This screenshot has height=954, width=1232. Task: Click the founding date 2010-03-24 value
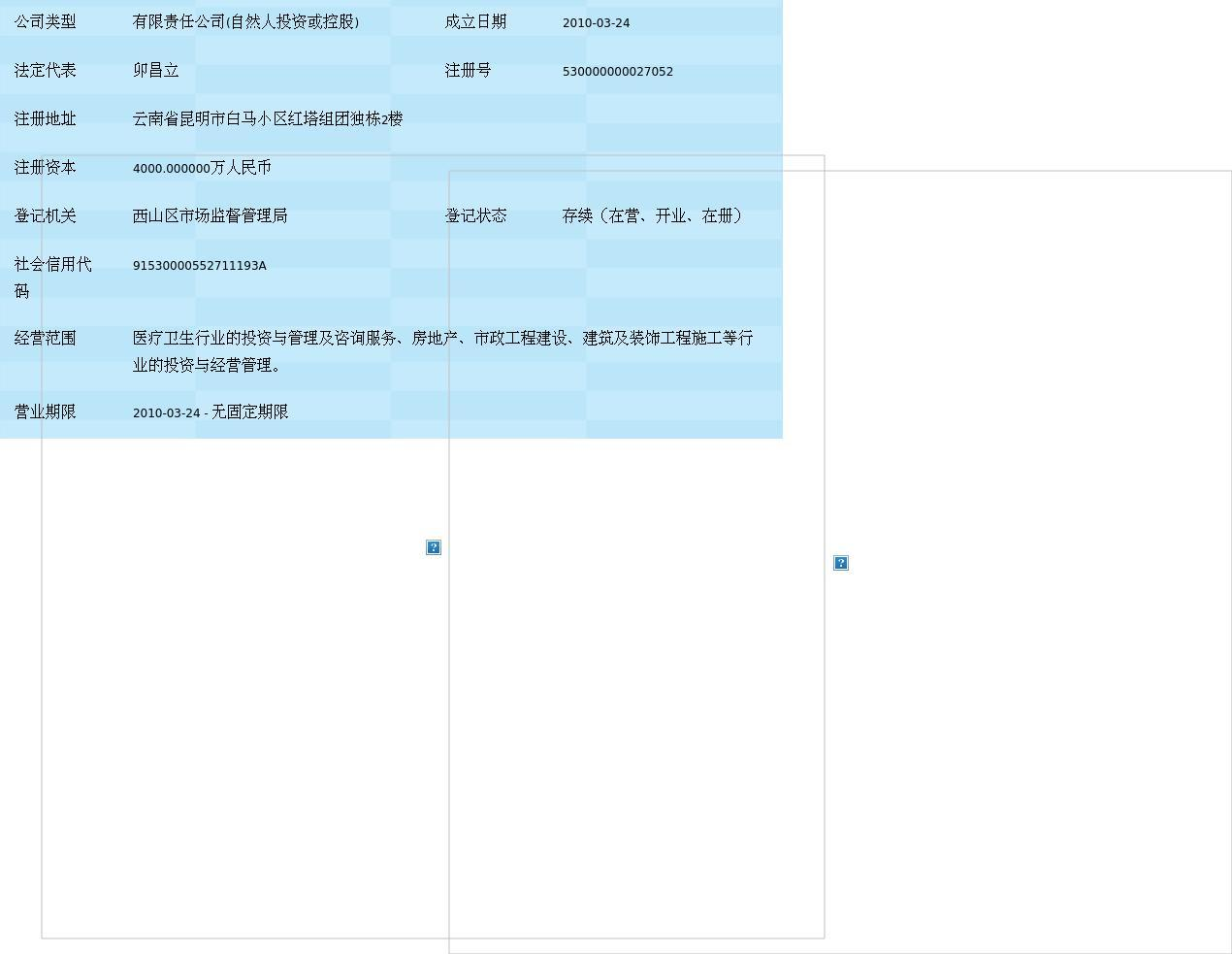(596, 22)
